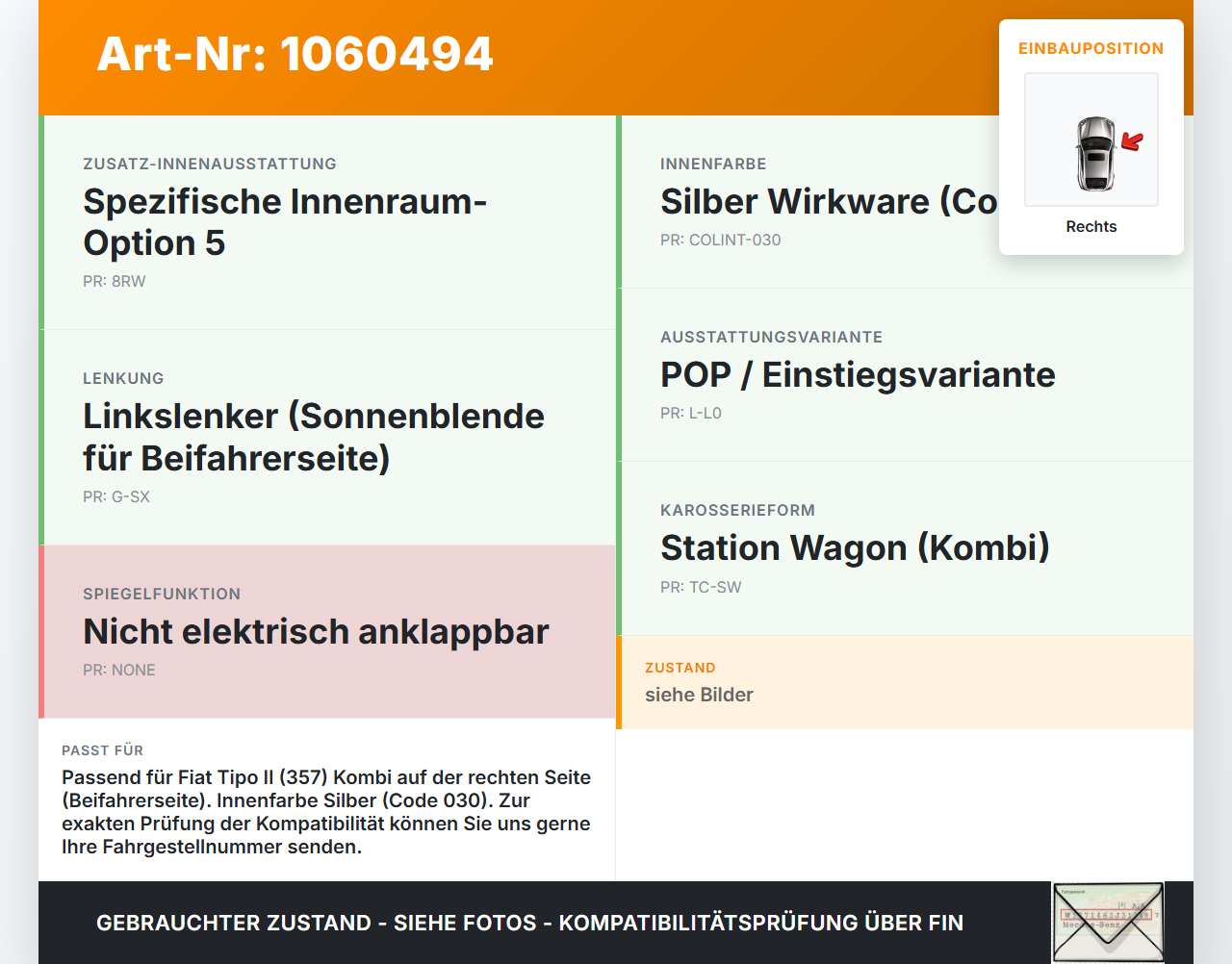Click the PR: COLINT-030 code
Screen dimensions: 1232x964
[x=721, y=240]
